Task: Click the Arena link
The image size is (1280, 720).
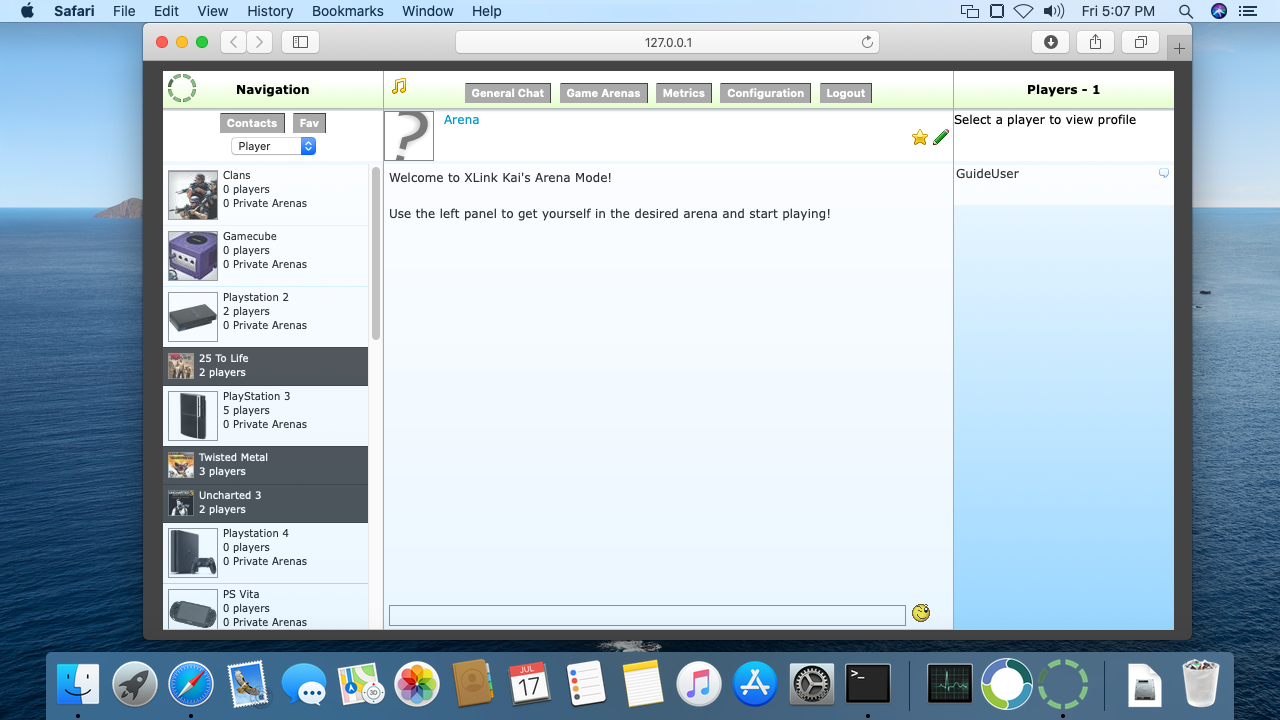Action: click(x=461, y=120)
